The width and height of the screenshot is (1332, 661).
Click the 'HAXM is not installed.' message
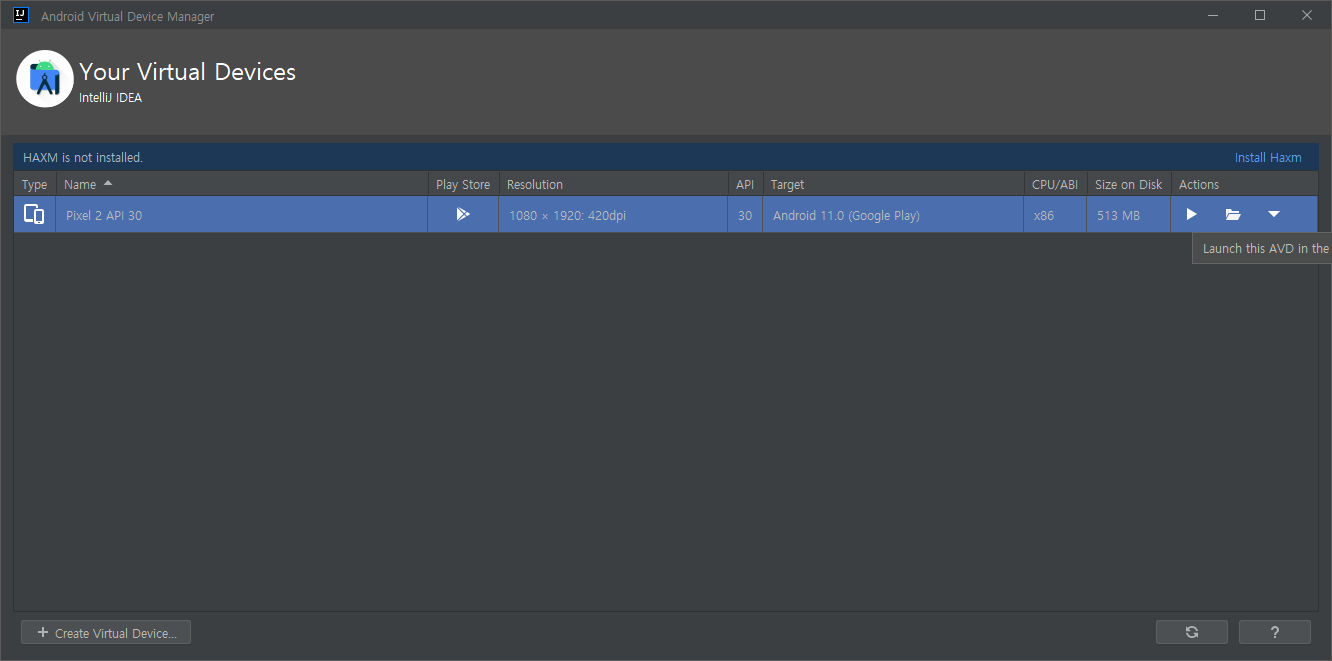[83, 157]
